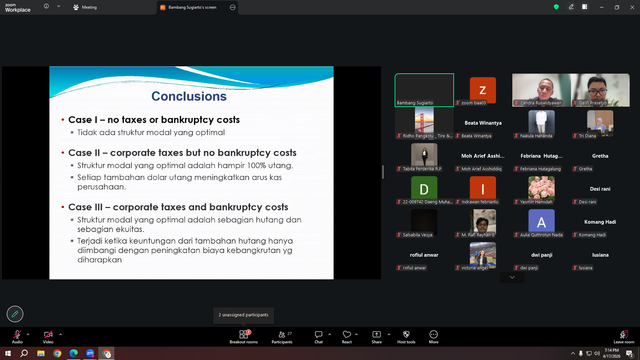640x360 pixels.
Task: Select lusiana participant tile
Action: coord(600,255)
